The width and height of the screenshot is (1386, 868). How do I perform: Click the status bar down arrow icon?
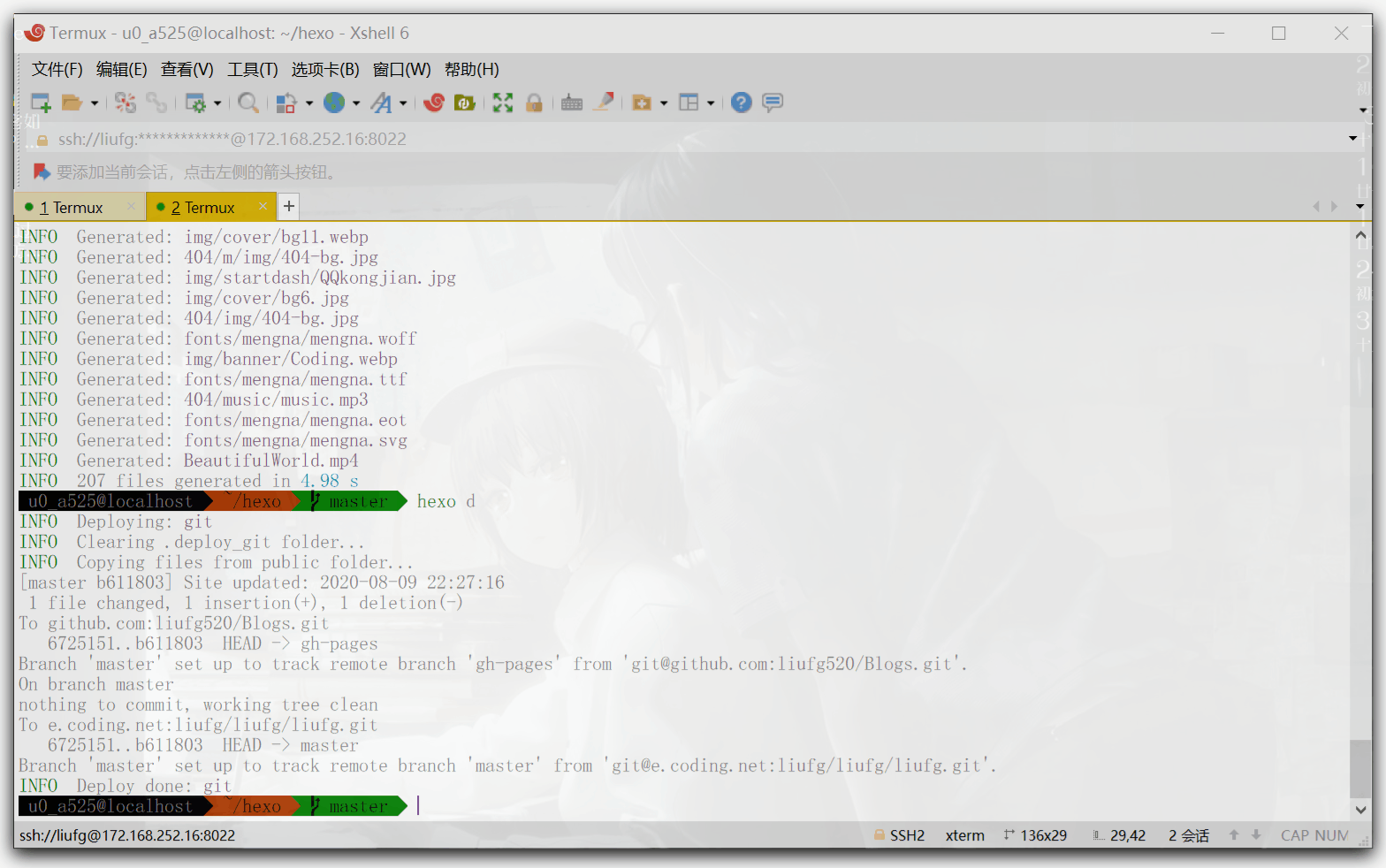pos(1256,835)
